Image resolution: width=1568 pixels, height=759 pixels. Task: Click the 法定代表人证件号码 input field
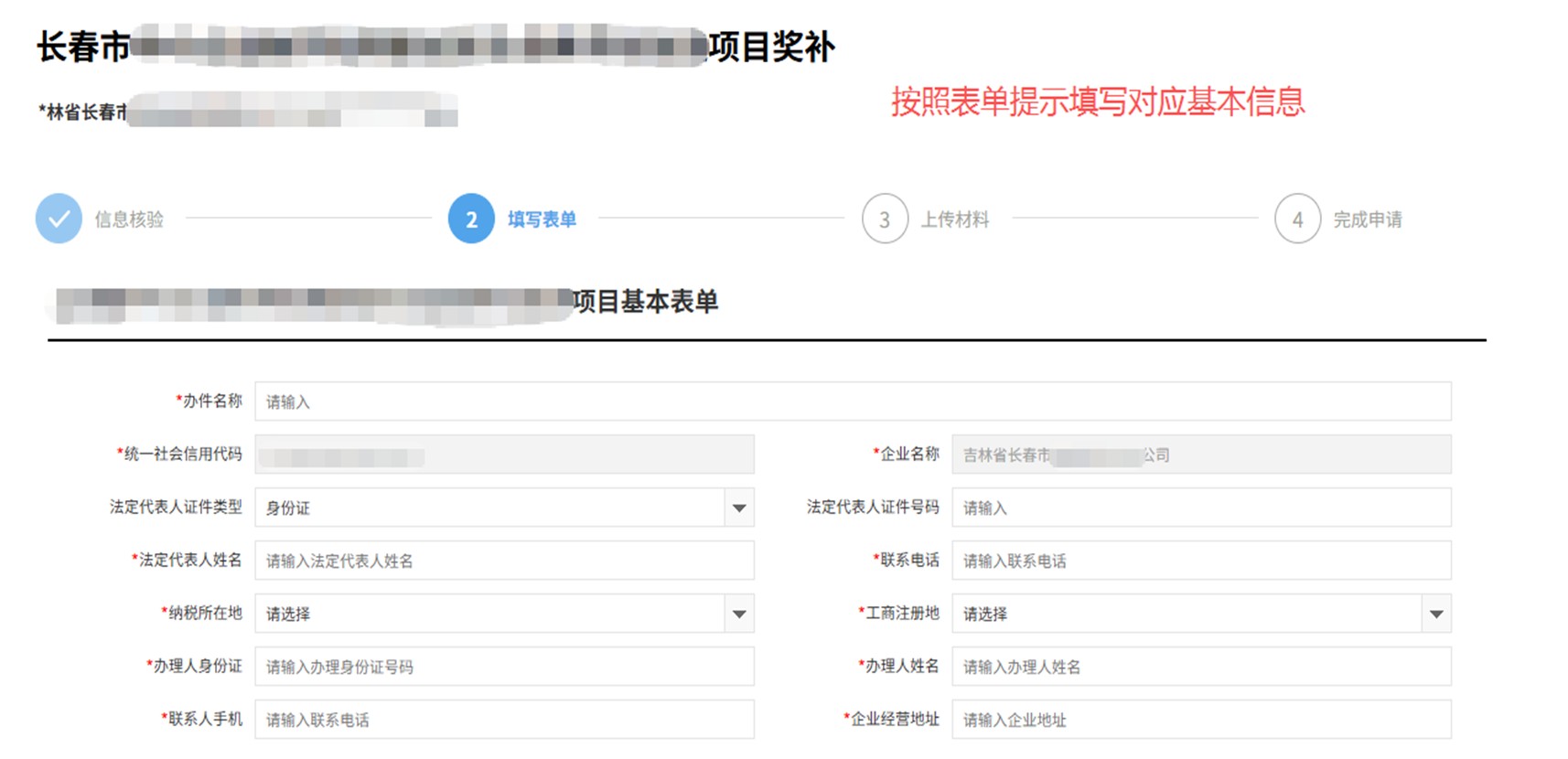tap(1200, 508)
